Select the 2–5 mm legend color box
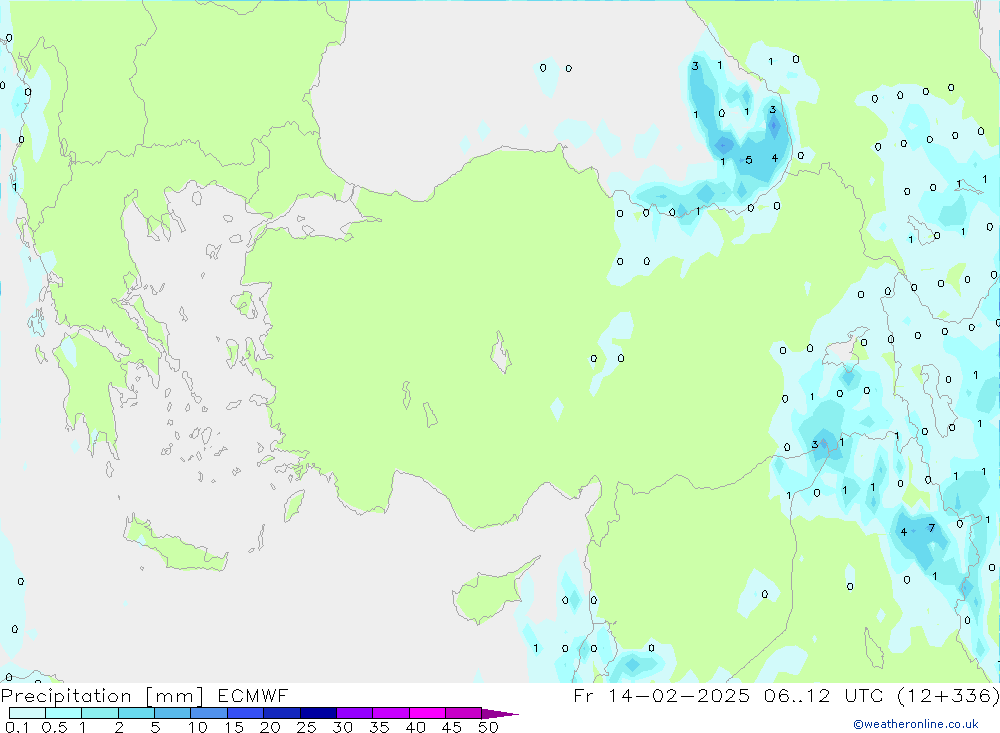The width and height of the screenshot is (1000, 733). (136, 713)
